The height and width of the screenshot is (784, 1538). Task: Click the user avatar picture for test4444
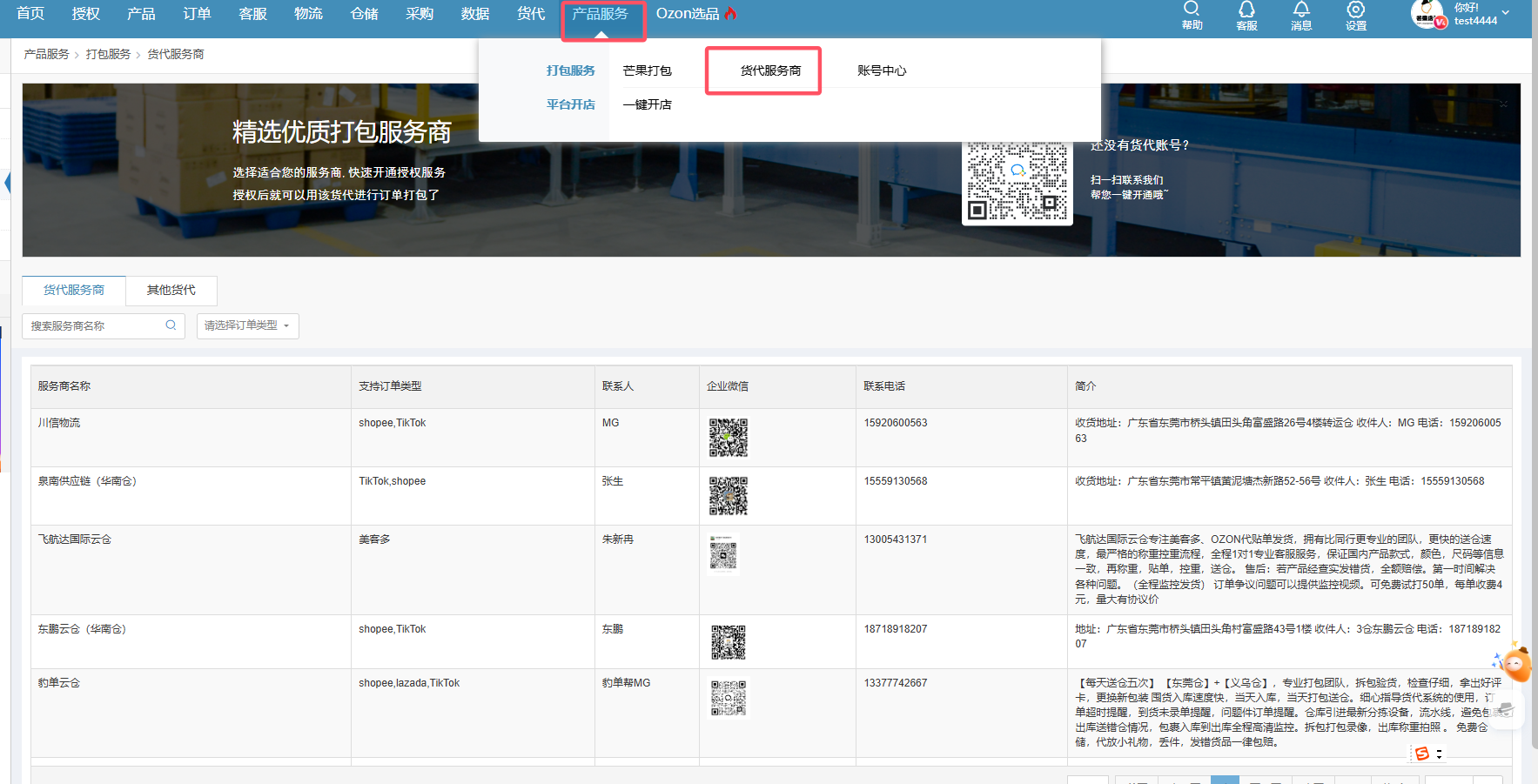tap(1427, 13)
